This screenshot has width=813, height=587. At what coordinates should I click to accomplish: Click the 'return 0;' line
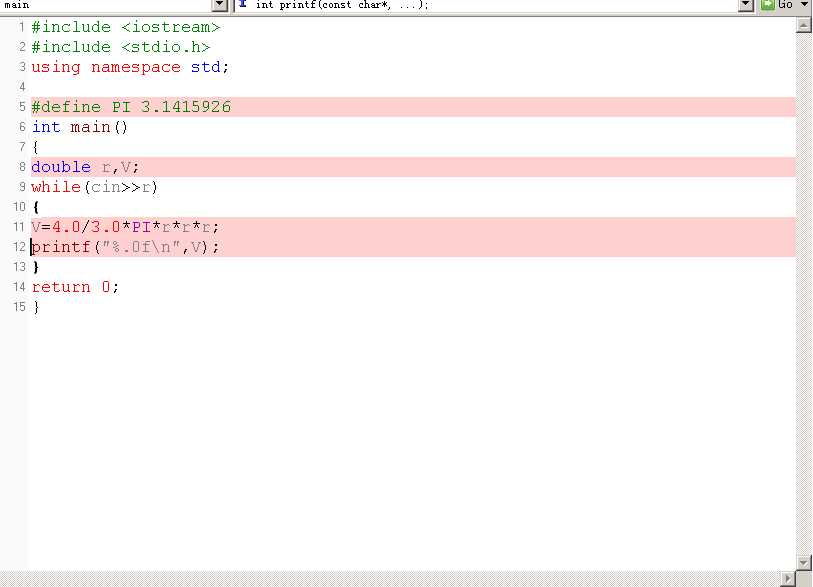[x=75, y=287]
